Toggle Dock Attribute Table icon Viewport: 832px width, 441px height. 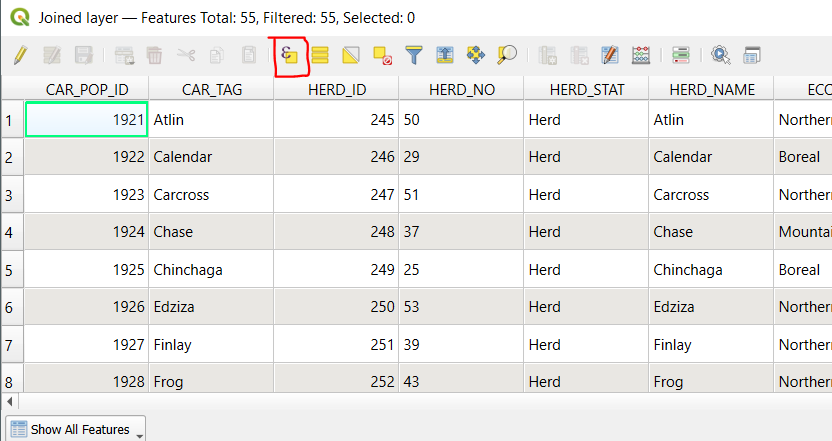(x=752, y=56)
